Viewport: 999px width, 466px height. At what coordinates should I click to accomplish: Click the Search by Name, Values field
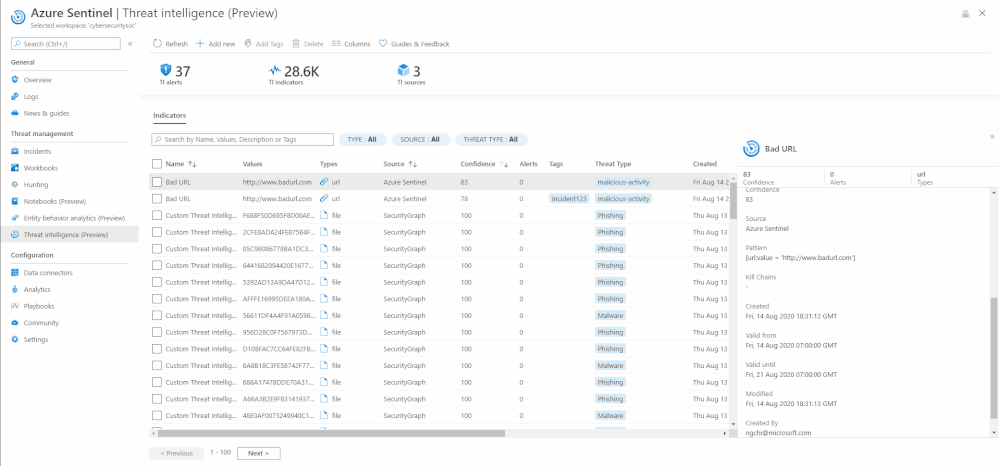(243, 139)
